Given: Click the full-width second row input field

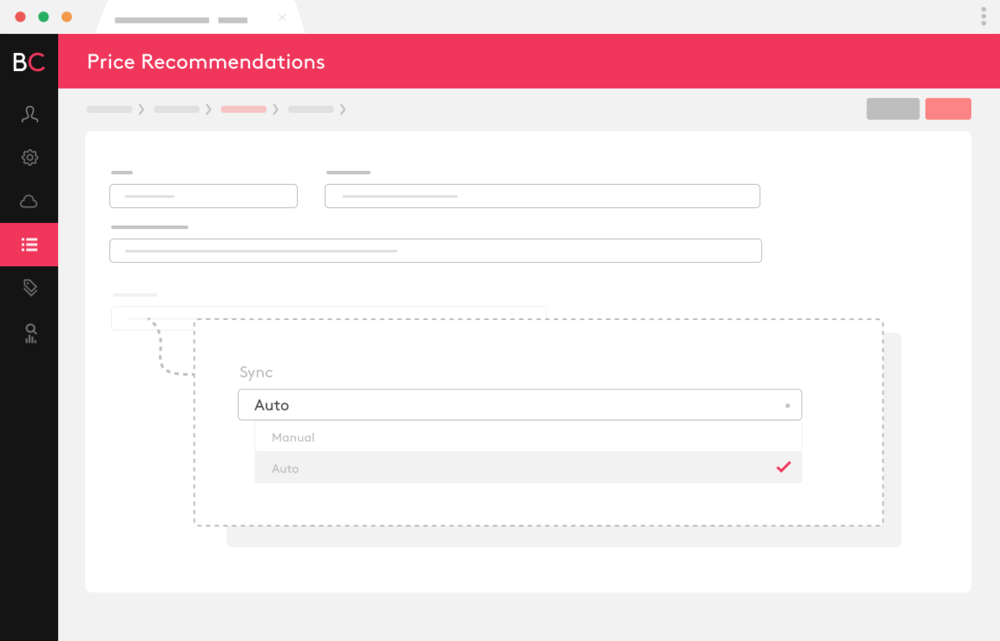Looking at the screenshot, I should point(435,250).
